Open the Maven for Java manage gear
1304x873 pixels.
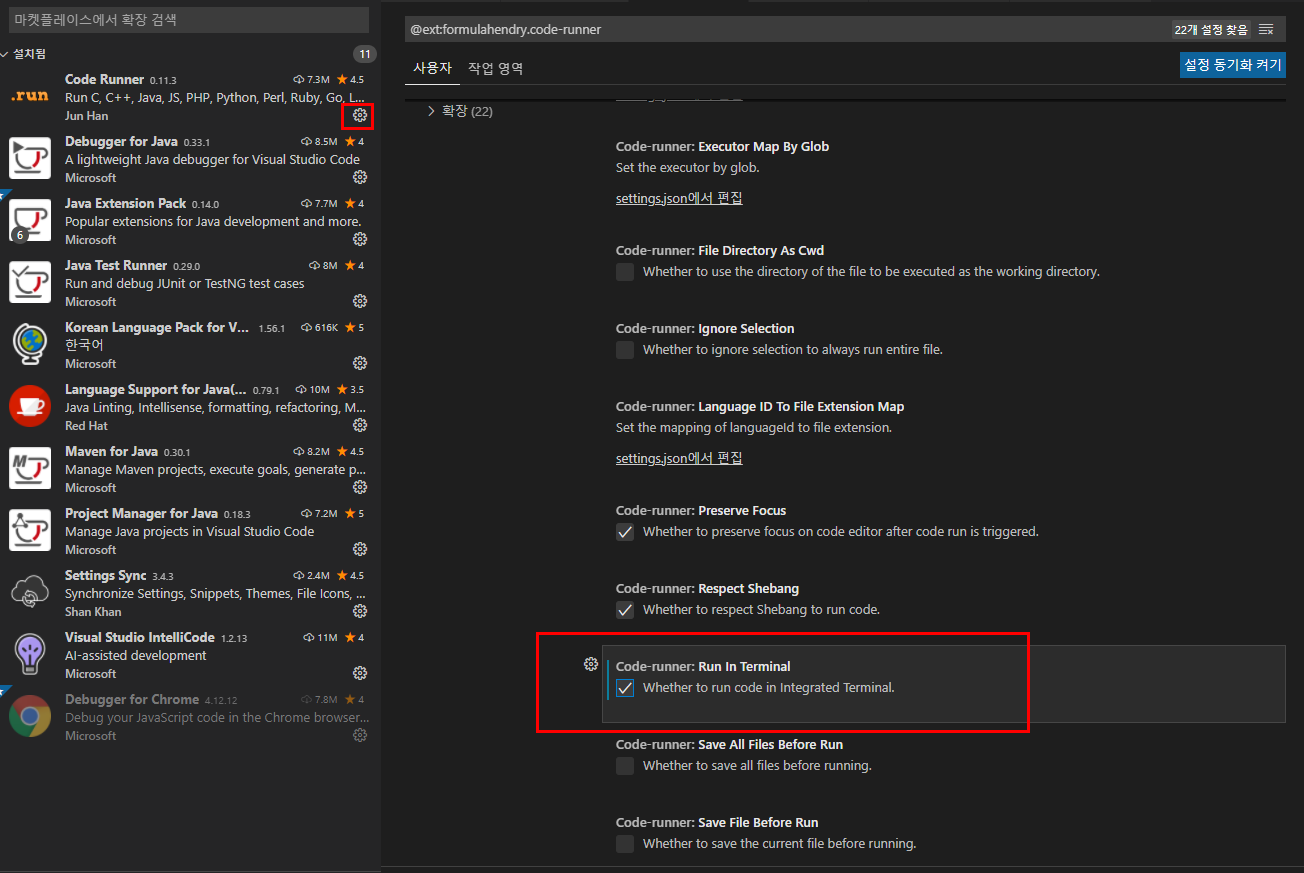[x=360, y=487]
